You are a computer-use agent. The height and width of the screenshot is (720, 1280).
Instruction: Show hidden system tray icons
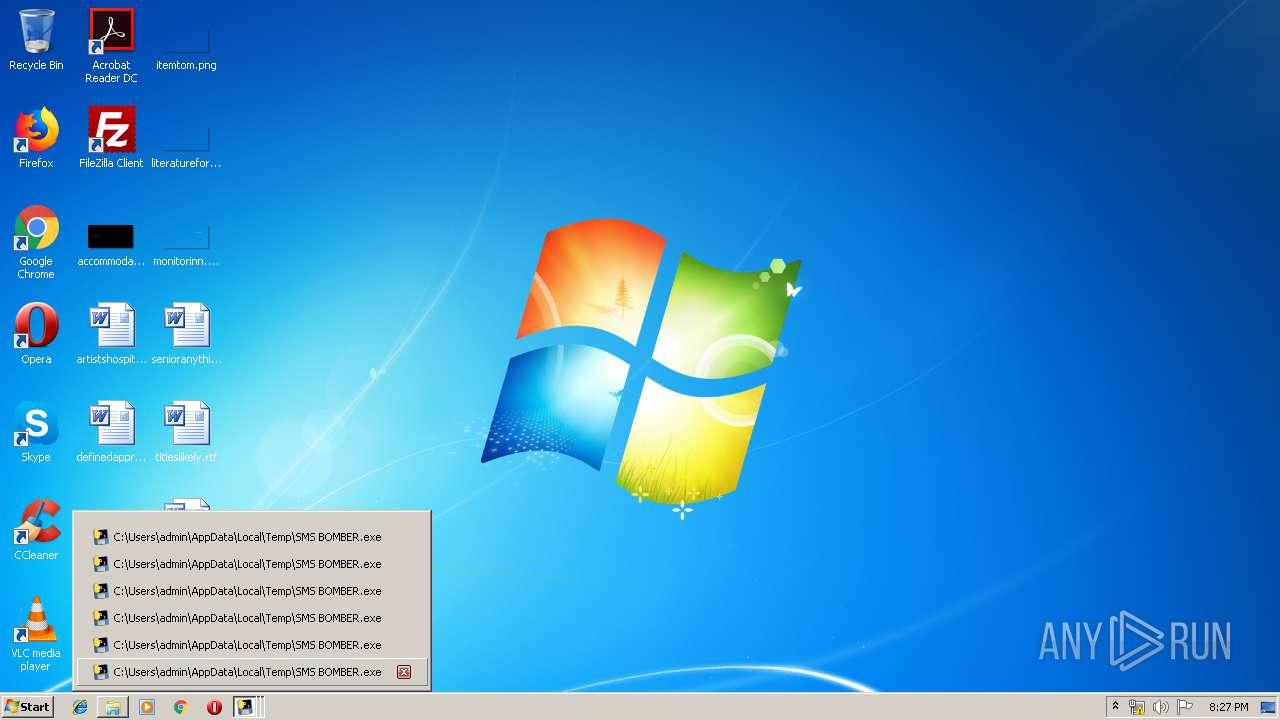[1116, 707]
